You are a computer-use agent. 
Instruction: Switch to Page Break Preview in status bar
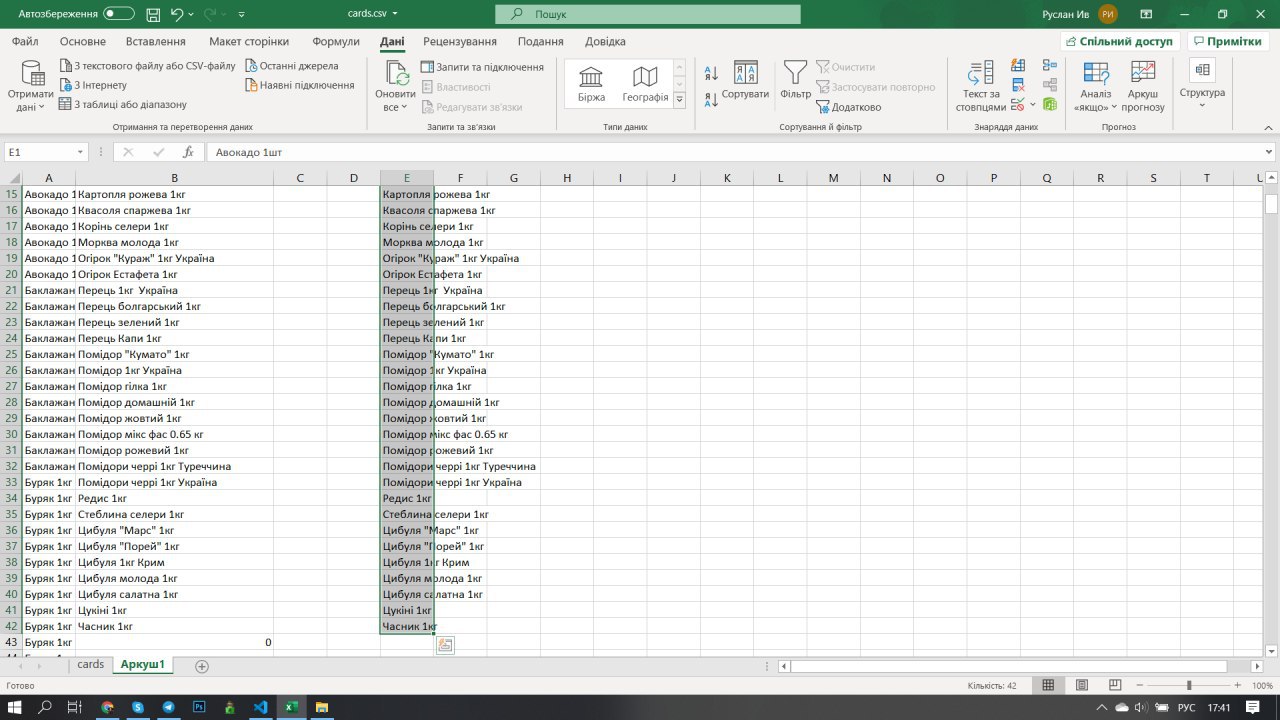click(x=1115, y=685)
